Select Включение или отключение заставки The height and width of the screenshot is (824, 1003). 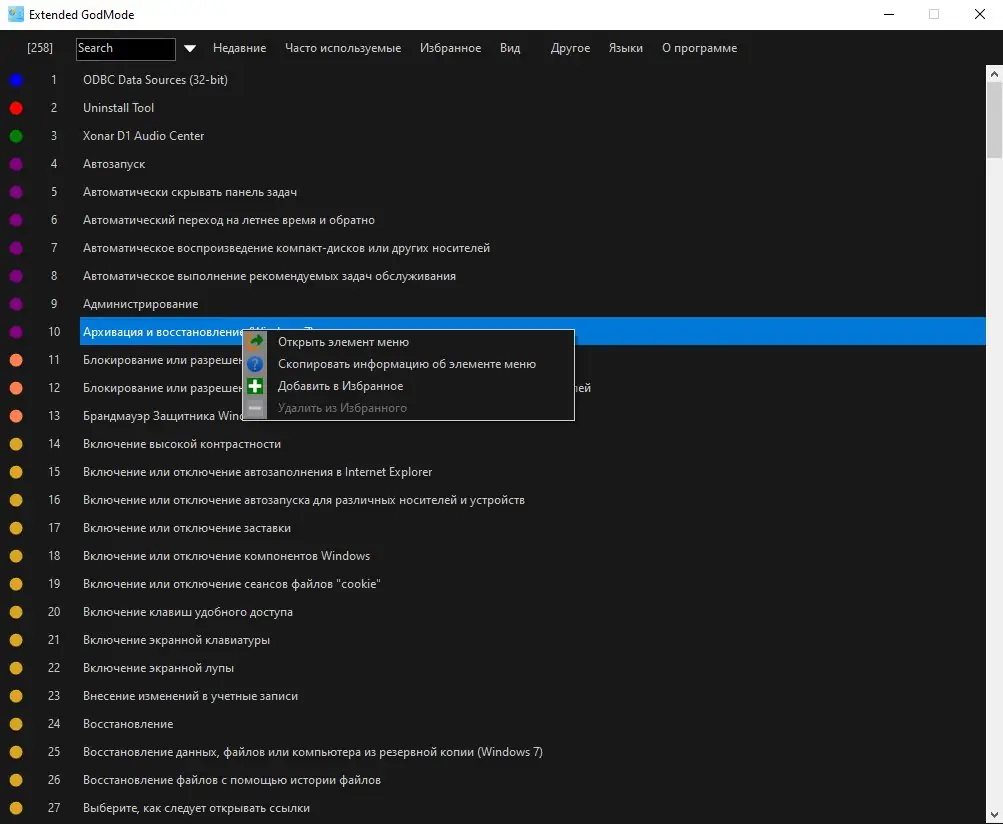click(187, 528)
